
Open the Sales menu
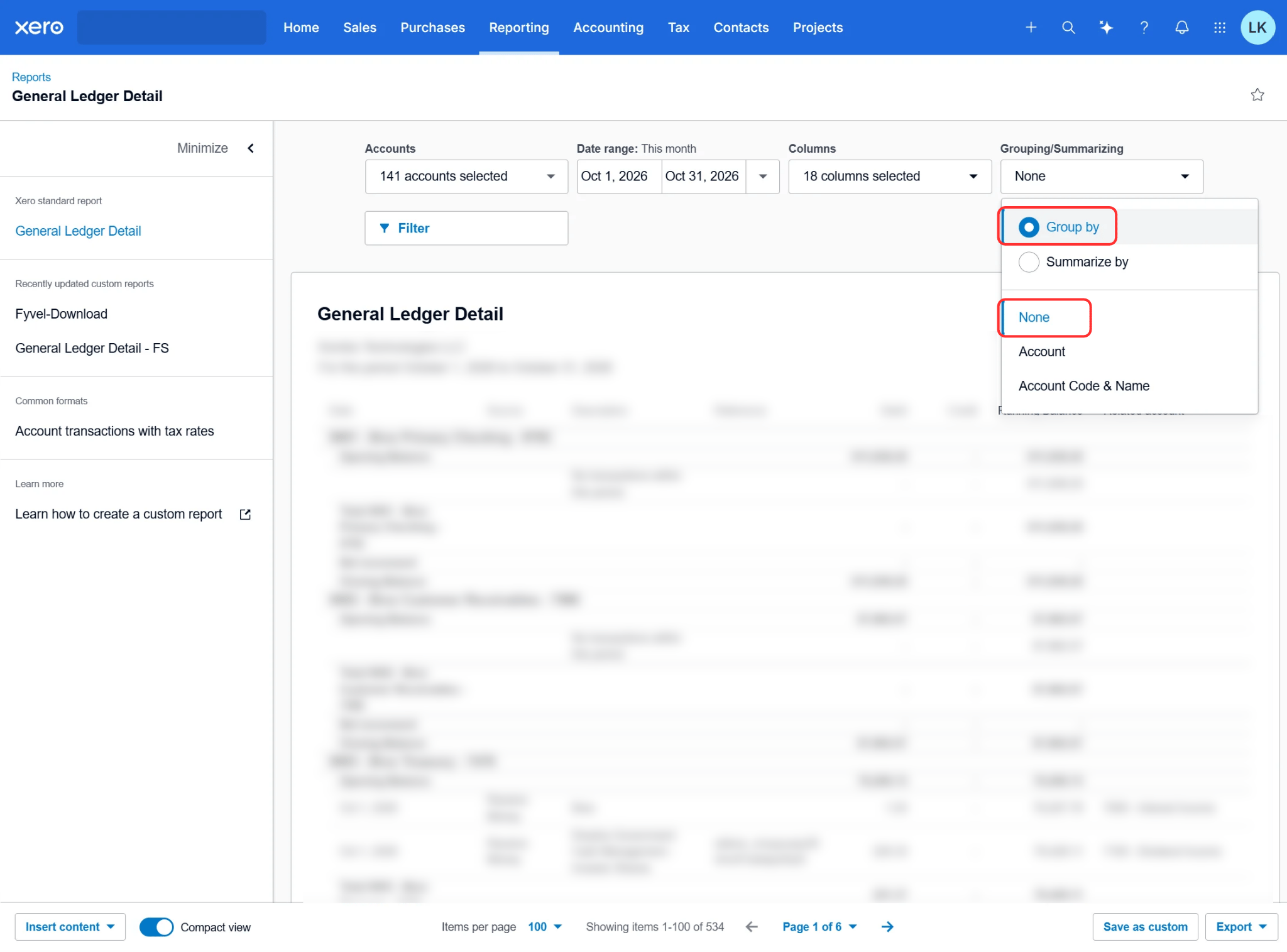(359, 28)
